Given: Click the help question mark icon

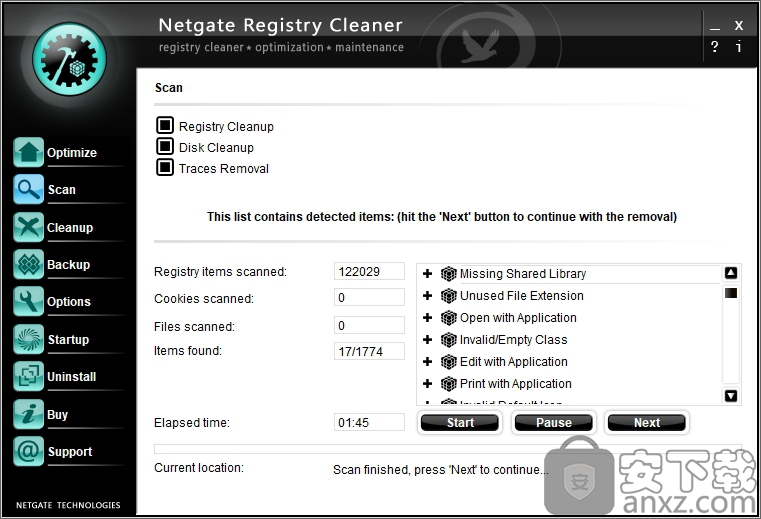Looking at the screenshot, I should [x=714, y=47].
